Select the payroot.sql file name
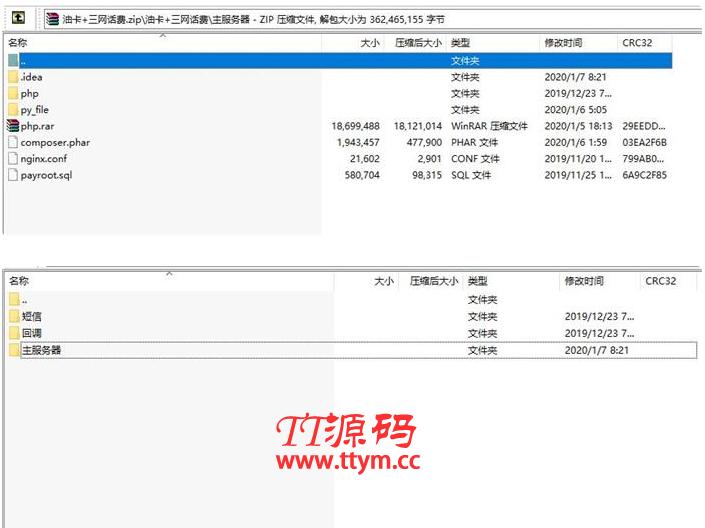Screen dimensions: 705x528 click(46, 175)
